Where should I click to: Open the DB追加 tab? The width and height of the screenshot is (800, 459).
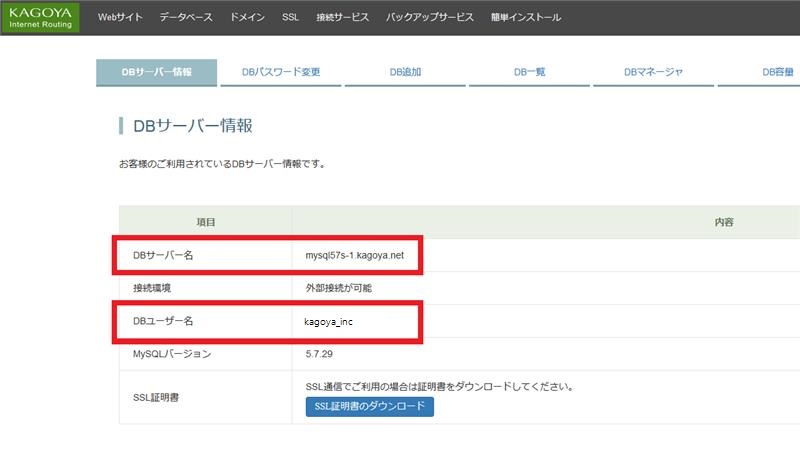click(405, 73)
